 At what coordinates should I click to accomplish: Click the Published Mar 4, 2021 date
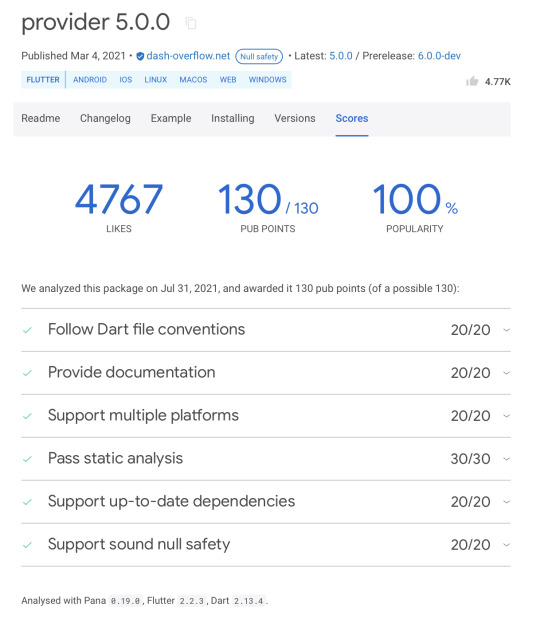point(73,56)
